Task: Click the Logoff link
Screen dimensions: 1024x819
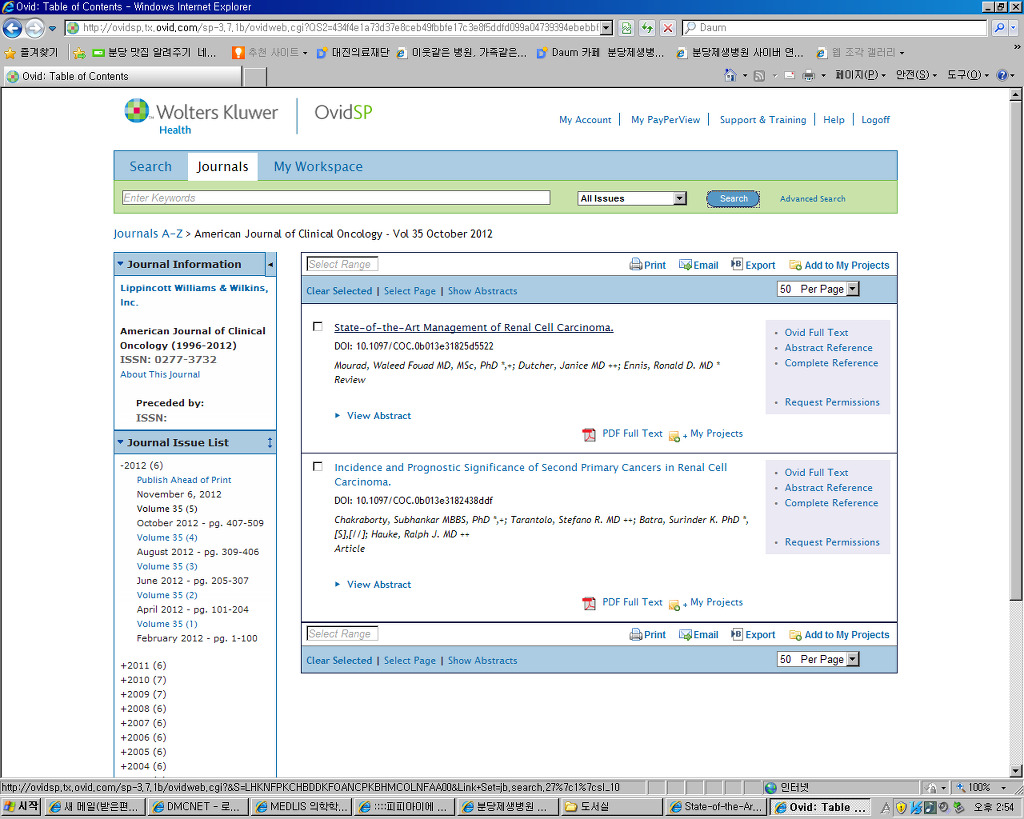Action: point(875,120)
